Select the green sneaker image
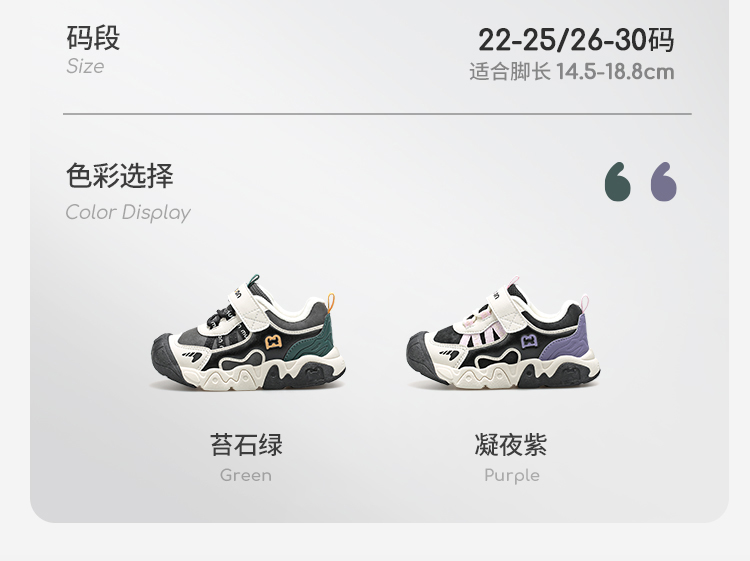Screen dimensions: 750x561 [x=248, y=332]
